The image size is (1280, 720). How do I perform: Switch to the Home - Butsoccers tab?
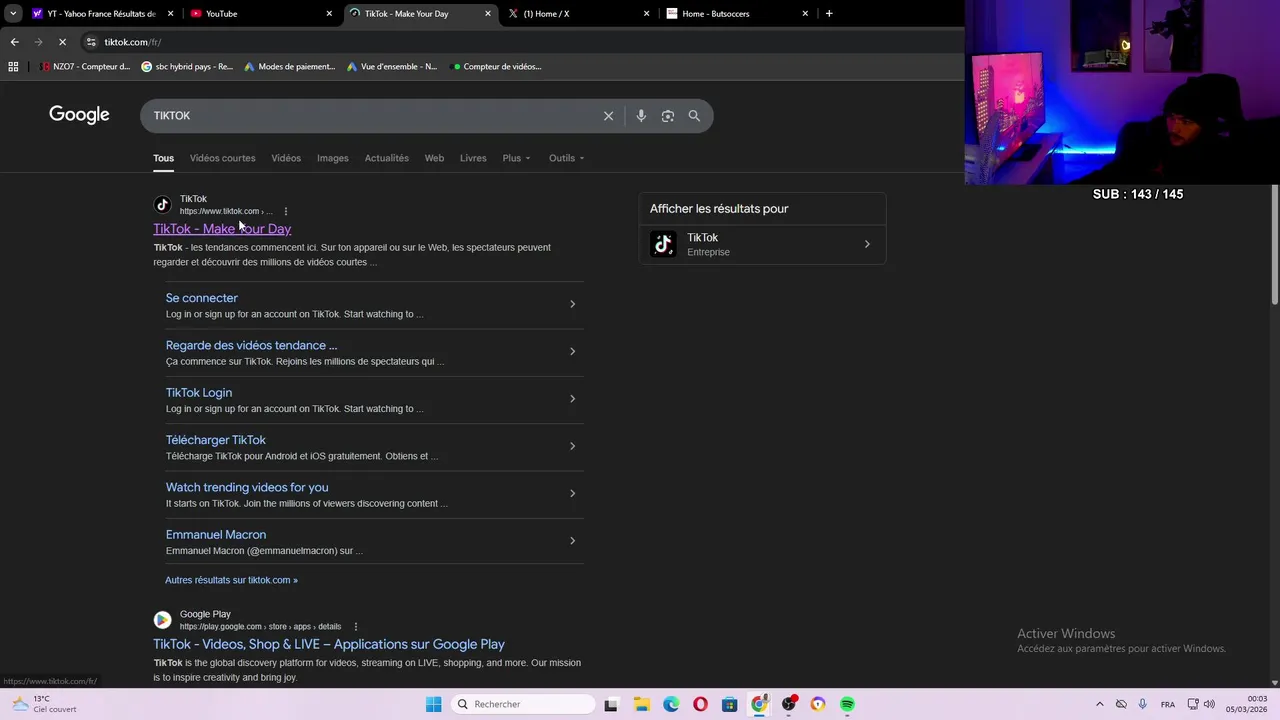[x=737, y=14]
